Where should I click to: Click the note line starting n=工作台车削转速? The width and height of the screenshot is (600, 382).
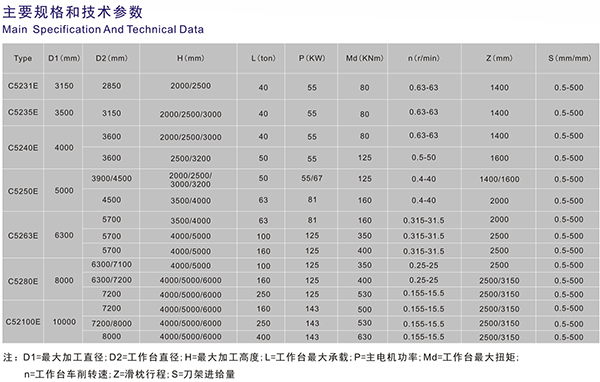129,374
